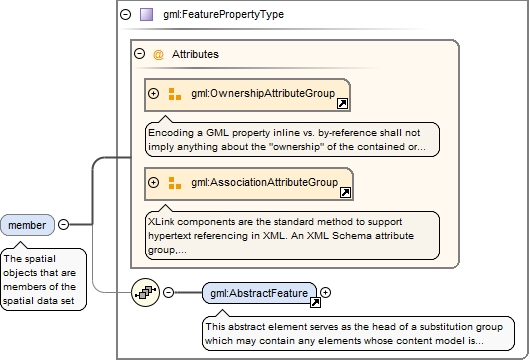Select the gml:FeaturePropertyType title label
The image size is (530, 361).
click(x=223, y=15)
